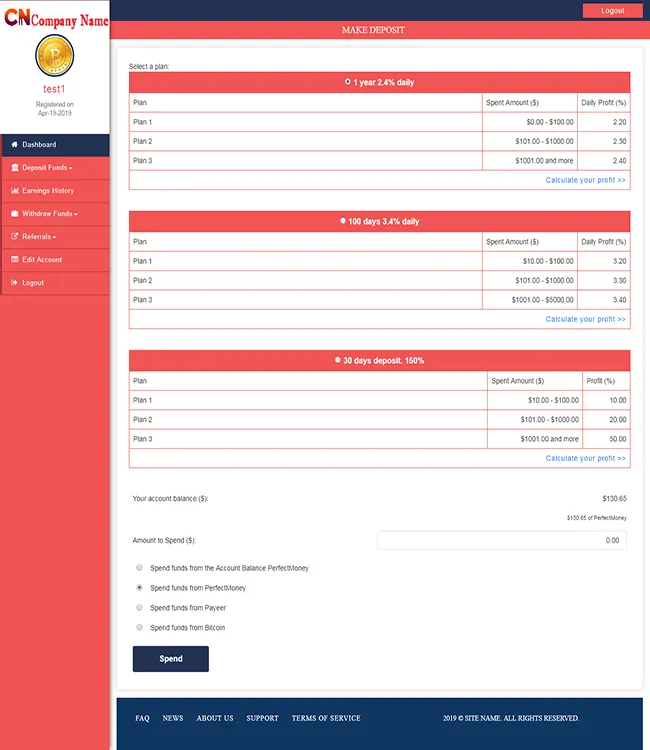This screenshot has height=750, width=650.
Task: Click the 2.20 daily profit cell
Action: coord(604,122)
